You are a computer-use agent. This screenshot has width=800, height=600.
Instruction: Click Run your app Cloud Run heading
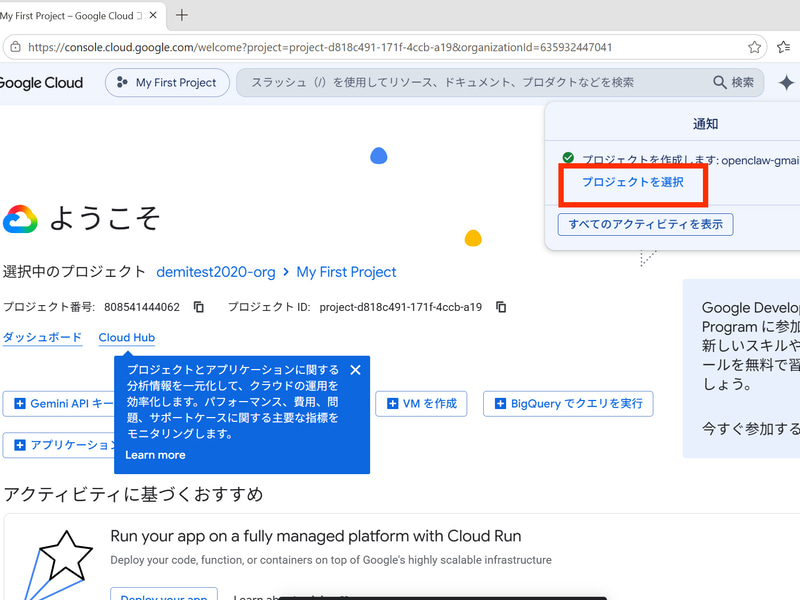tap(316, 536)
